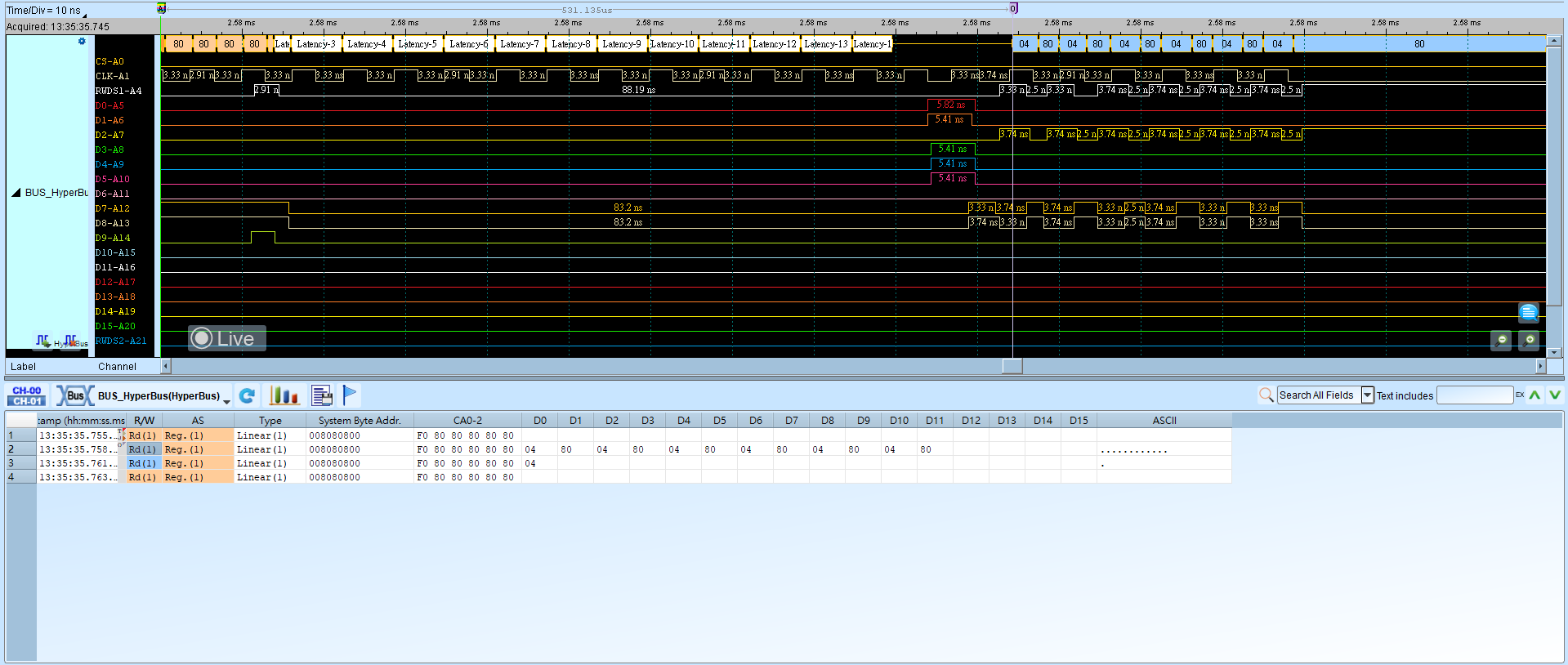Viewport: 1568px width, 665px height.
Task: Zoom in the waveform view
Action: 1530,340
